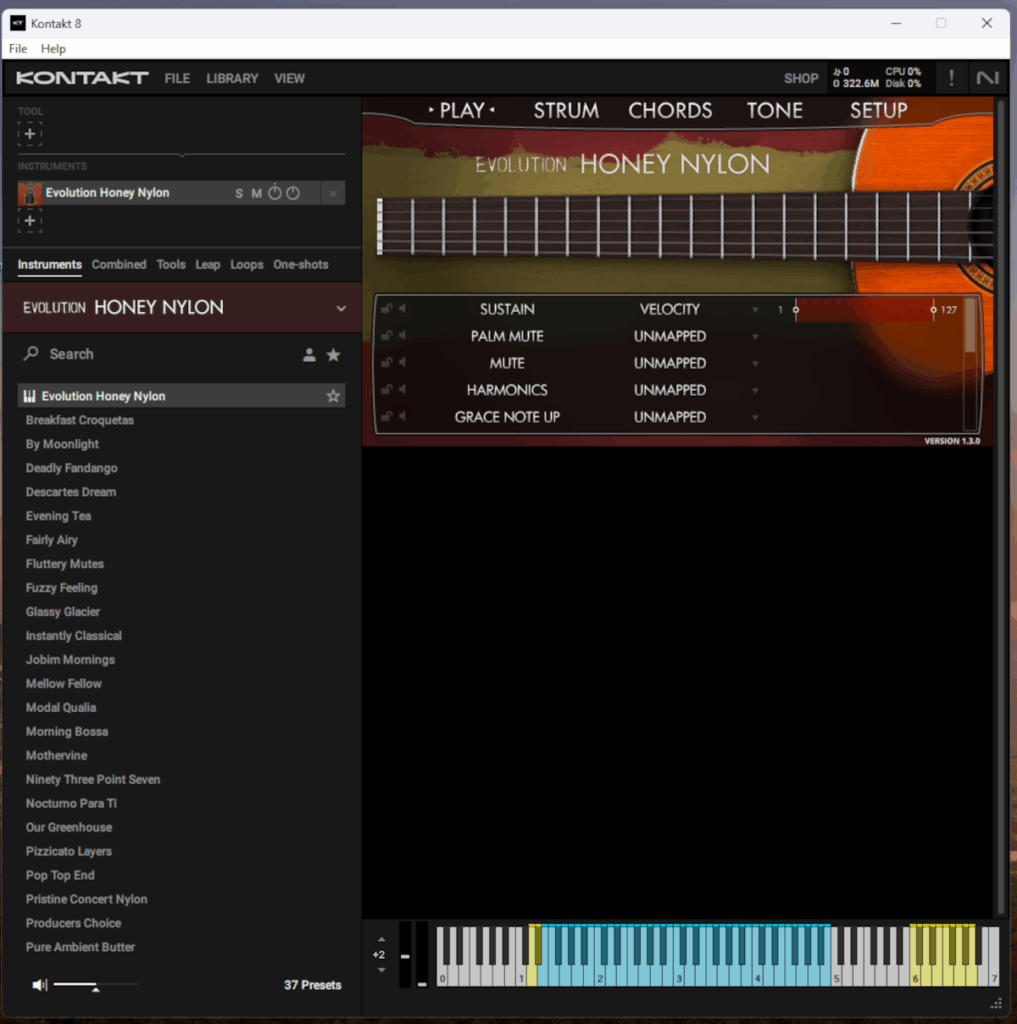Open the LIBRARY header menu

[x=232, y=78]
